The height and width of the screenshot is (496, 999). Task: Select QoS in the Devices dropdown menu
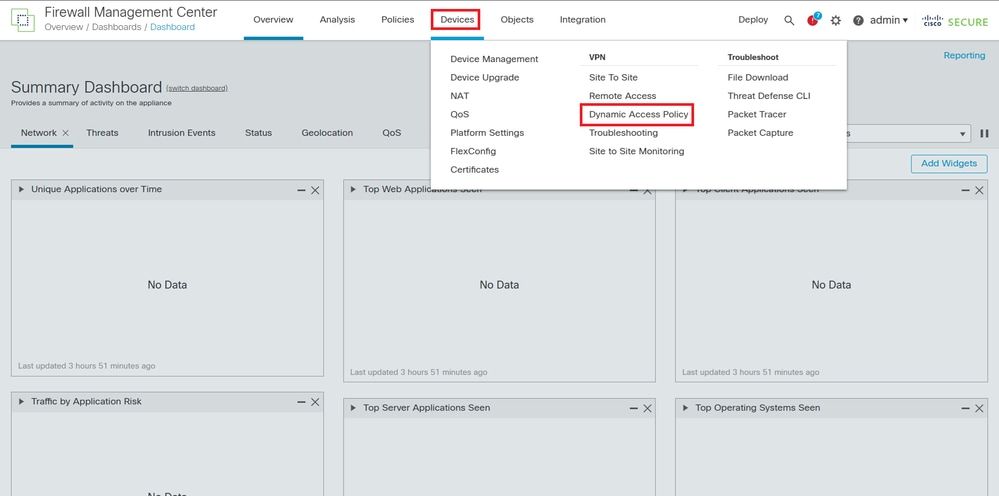click(x=459, y=115)
